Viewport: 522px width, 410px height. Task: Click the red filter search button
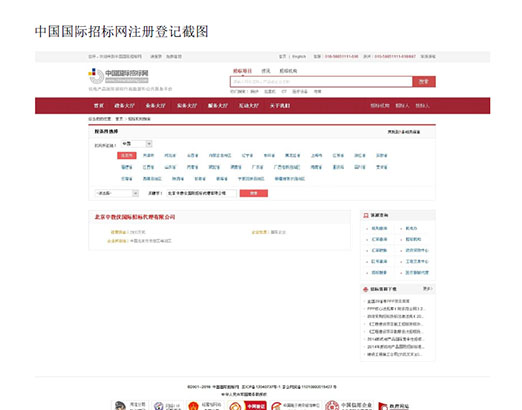[254, 193]
